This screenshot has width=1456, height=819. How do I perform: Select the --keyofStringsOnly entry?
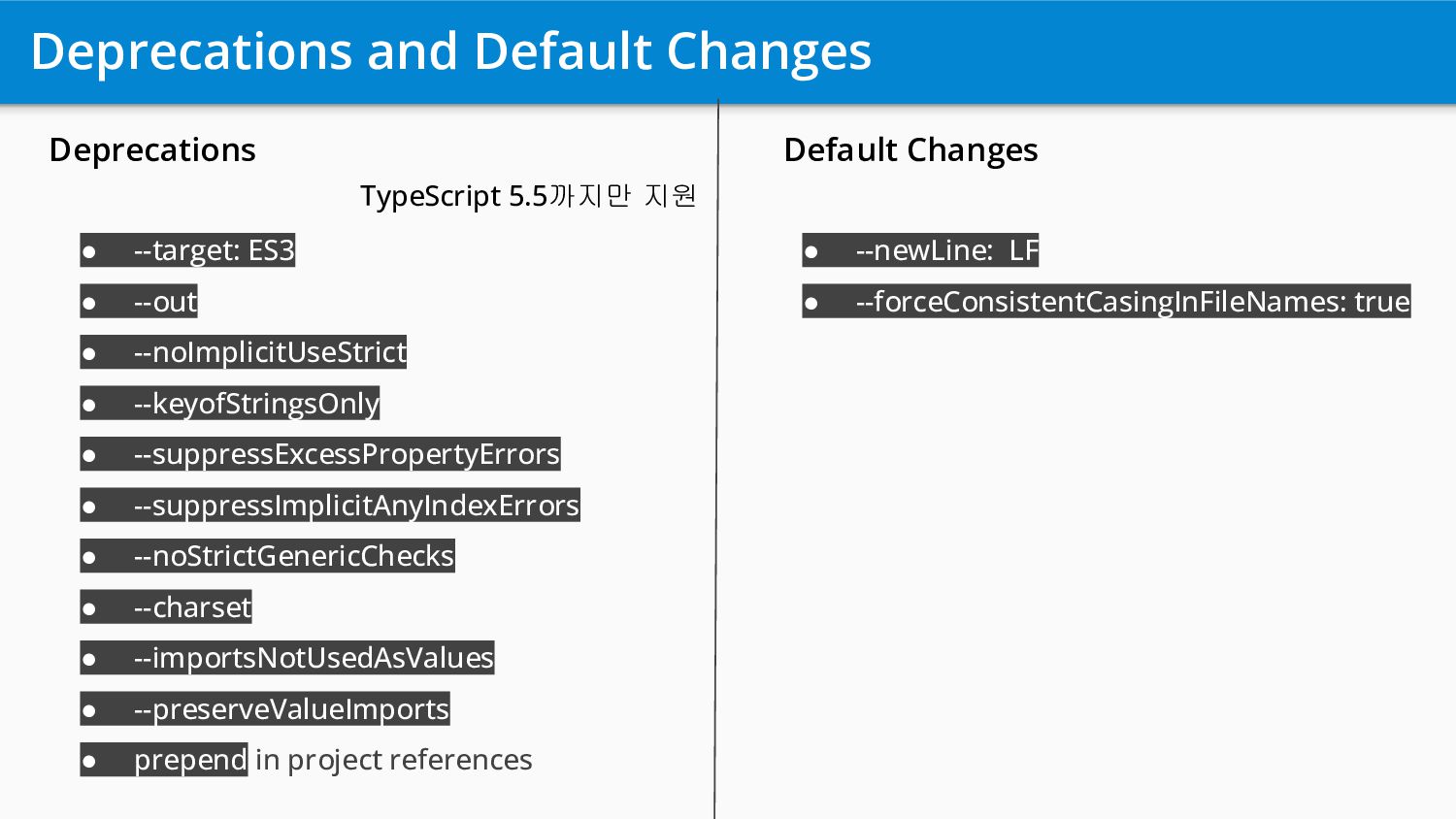coord(230,404)
